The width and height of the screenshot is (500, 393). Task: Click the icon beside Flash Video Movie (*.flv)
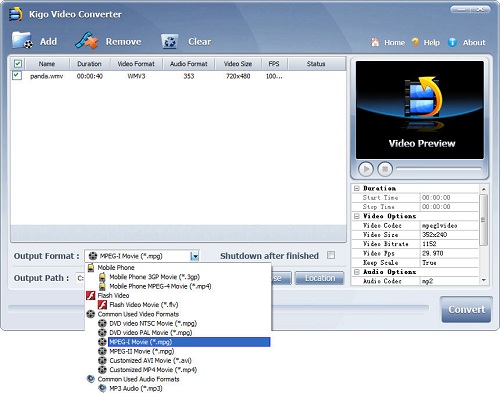102,305
